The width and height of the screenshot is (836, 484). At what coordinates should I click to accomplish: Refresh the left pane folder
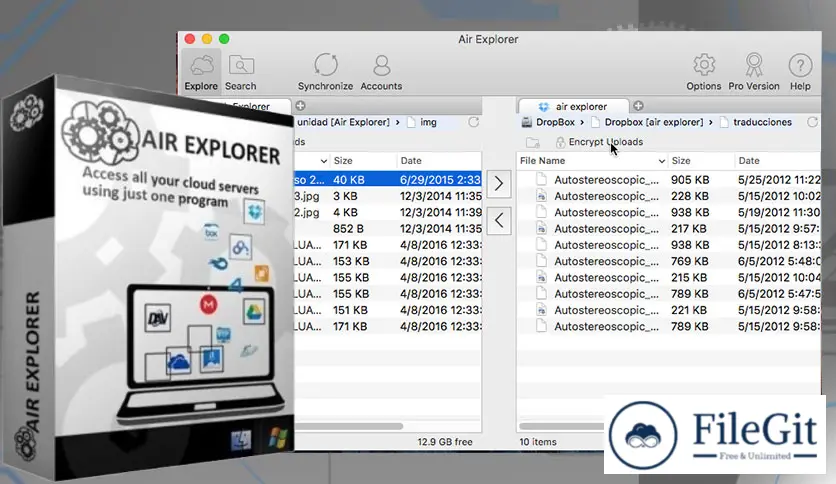point(473,122)
